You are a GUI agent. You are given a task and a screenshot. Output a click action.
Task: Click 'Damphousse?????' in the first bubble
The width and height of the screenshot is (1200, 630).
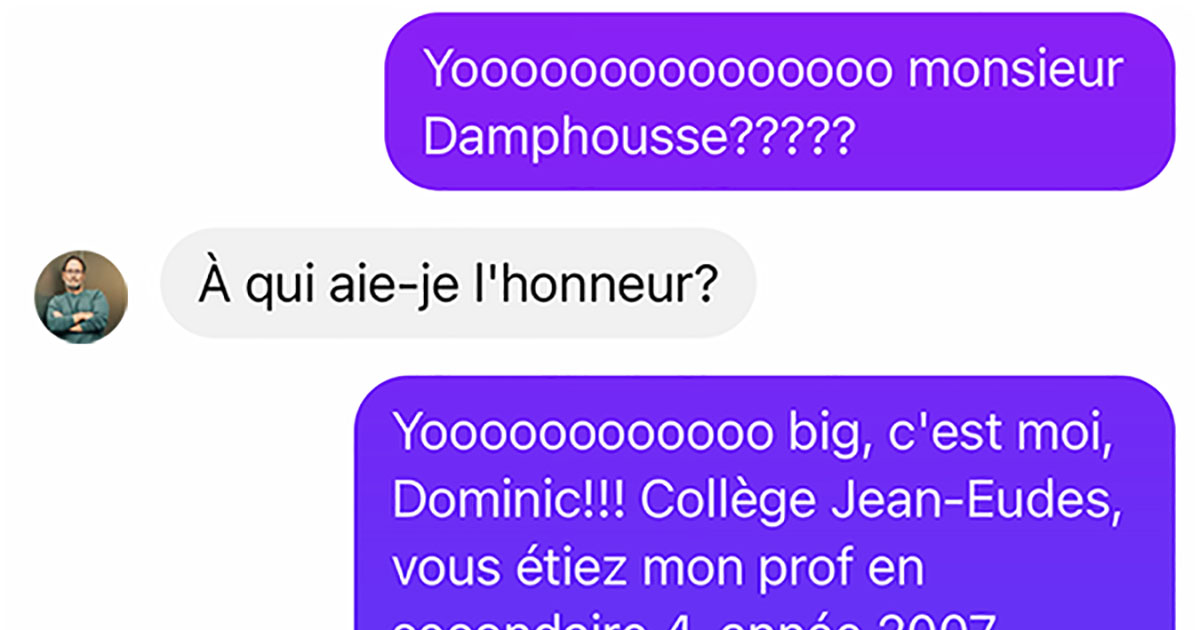point(639,138)
